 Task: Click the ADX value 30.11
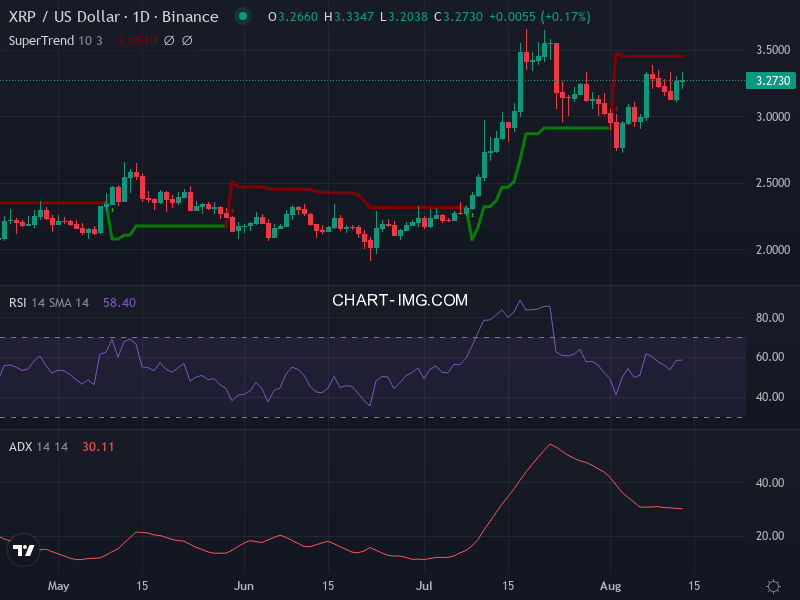(x=98, y=447)
